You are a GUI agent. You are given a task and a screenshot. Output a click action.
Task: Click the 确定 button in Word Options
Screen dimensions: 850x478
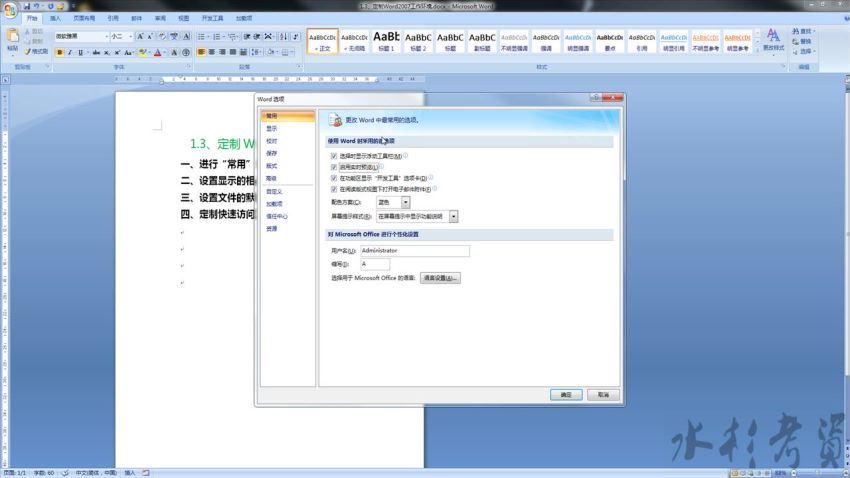(566, 395)
